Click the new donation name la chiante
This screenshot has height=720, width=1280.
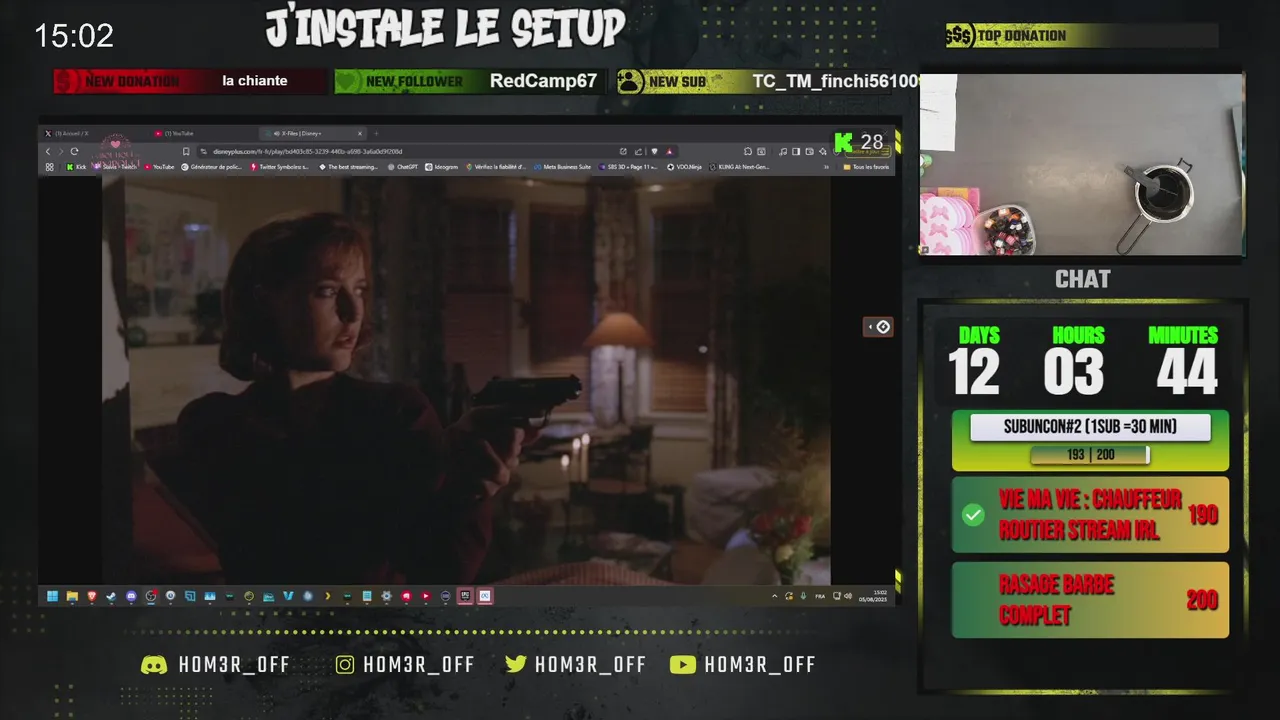tap(255, 81)
